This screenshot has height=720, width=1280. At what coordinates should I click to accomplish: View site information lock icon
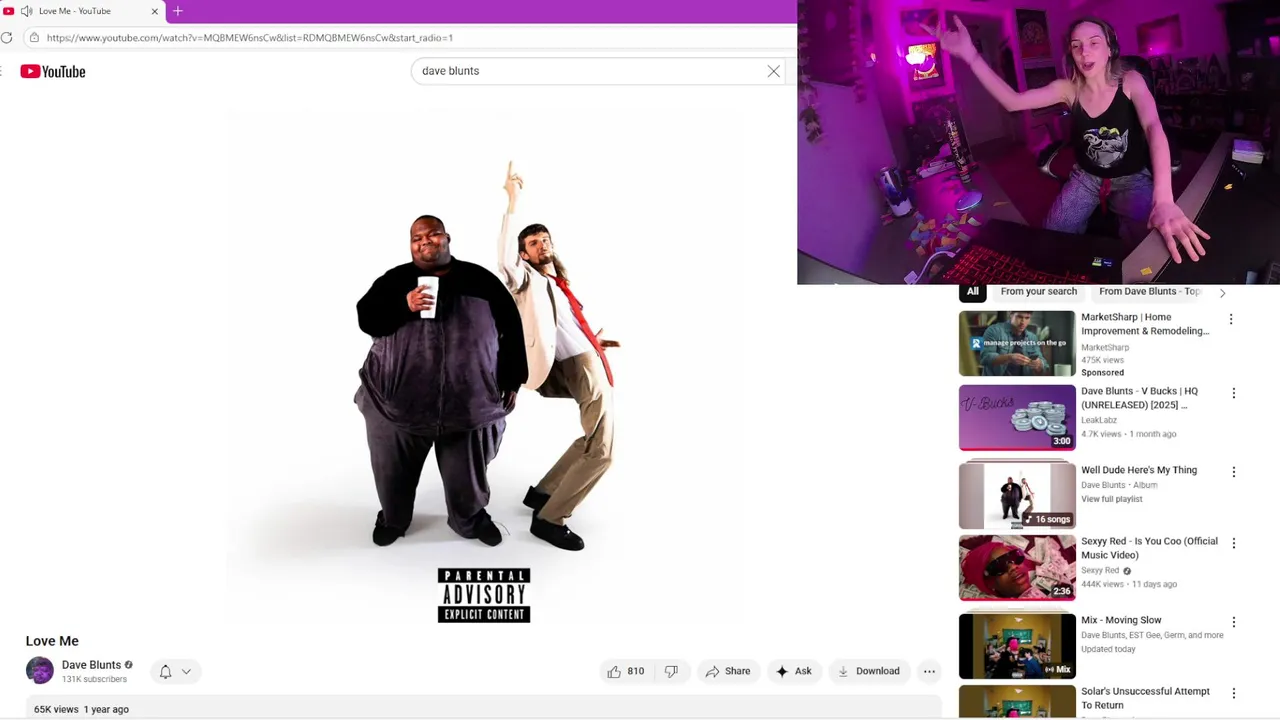(34, 38)
